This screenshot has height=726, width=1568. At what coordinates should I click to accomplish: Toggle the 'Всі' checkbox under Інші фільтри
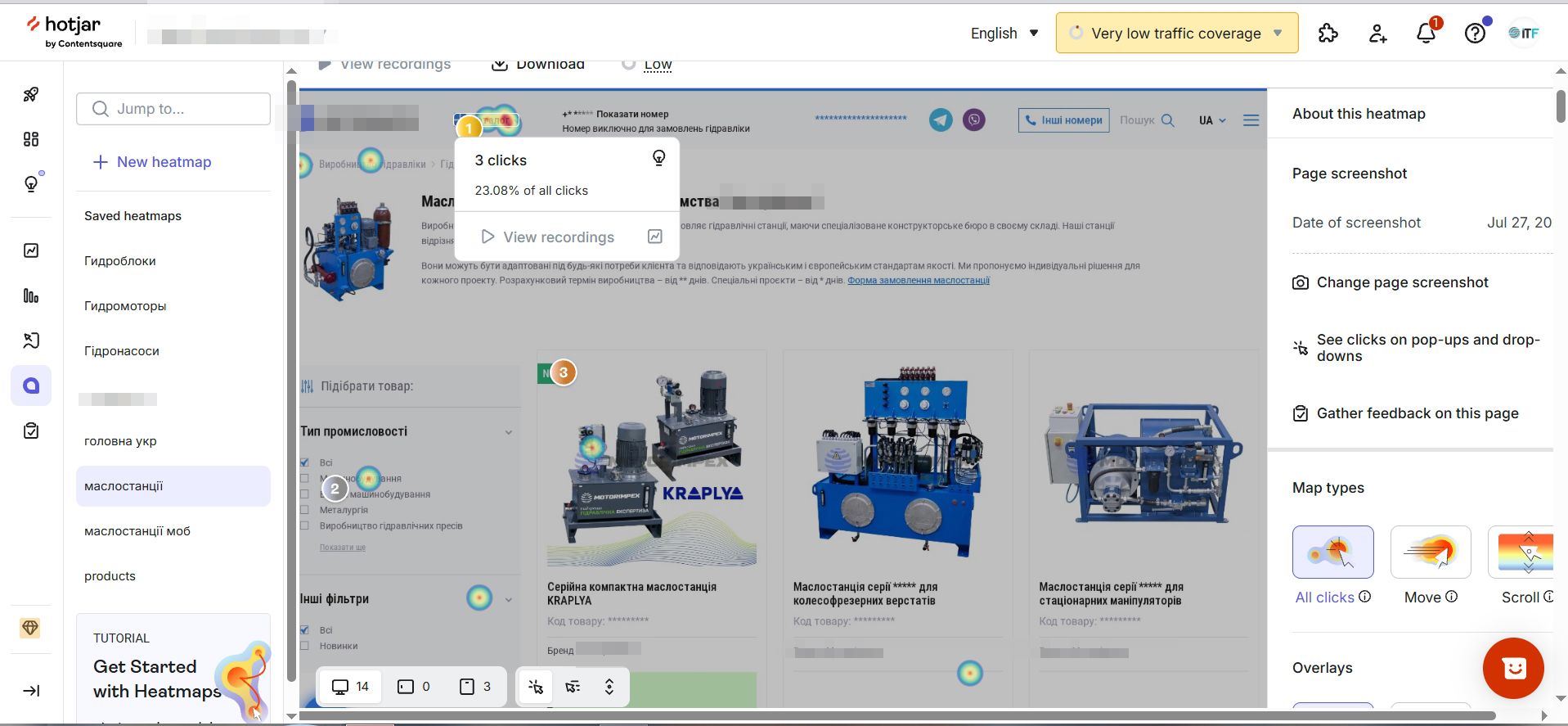(304, 630)
